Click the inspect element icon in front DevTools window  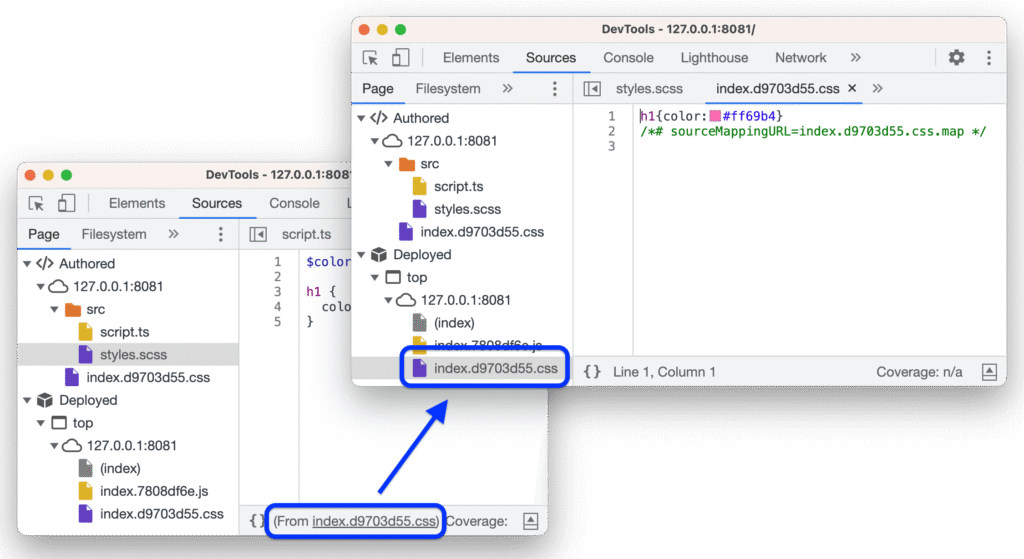(x=370, y=58)
